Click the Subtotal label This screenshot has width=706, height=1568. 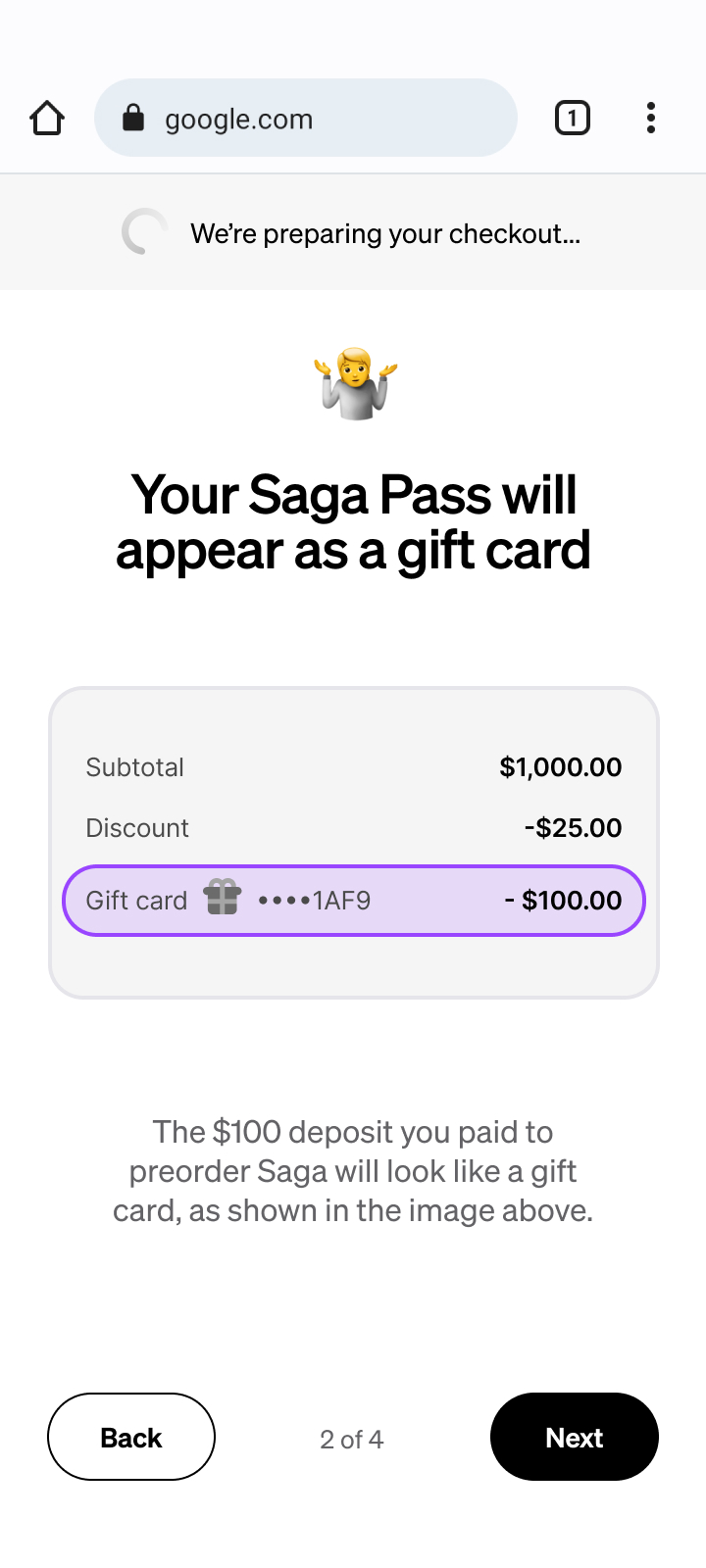[x=135, y=767]
